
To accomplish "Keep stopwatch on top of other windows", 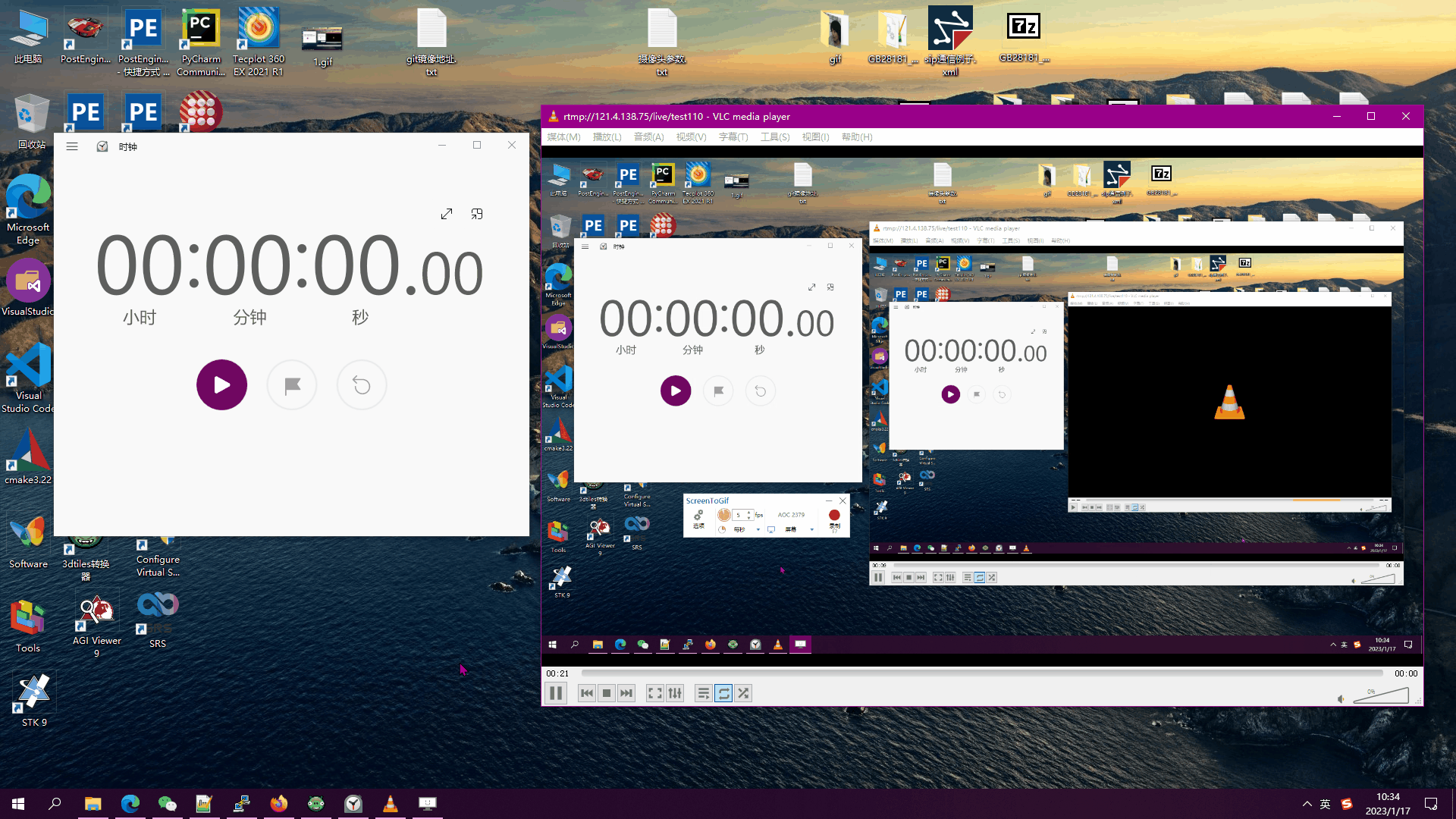I will [x=477, y=215].
